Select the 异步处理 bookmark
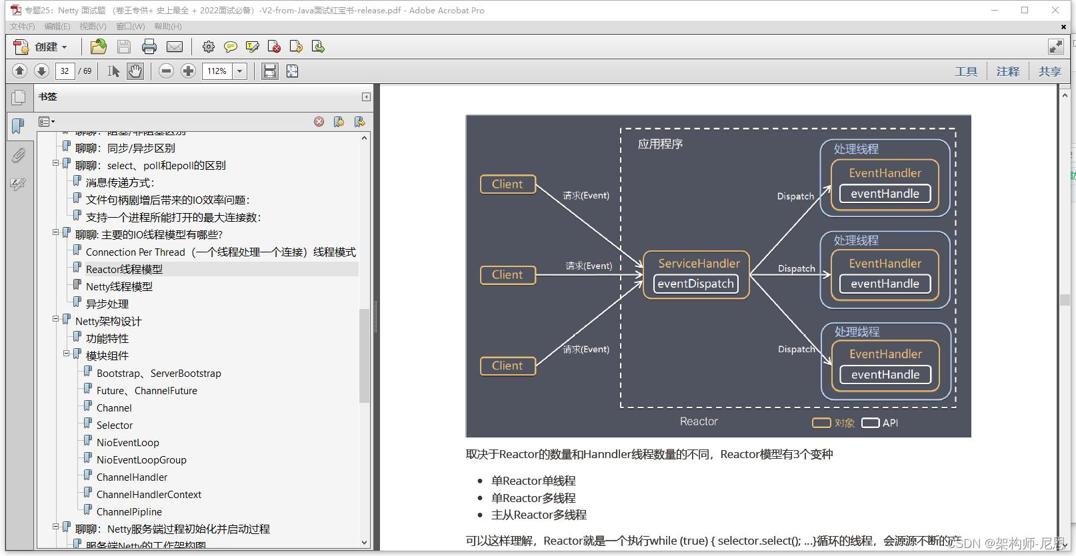This screenshot has height=556, width=1076. 107,303
